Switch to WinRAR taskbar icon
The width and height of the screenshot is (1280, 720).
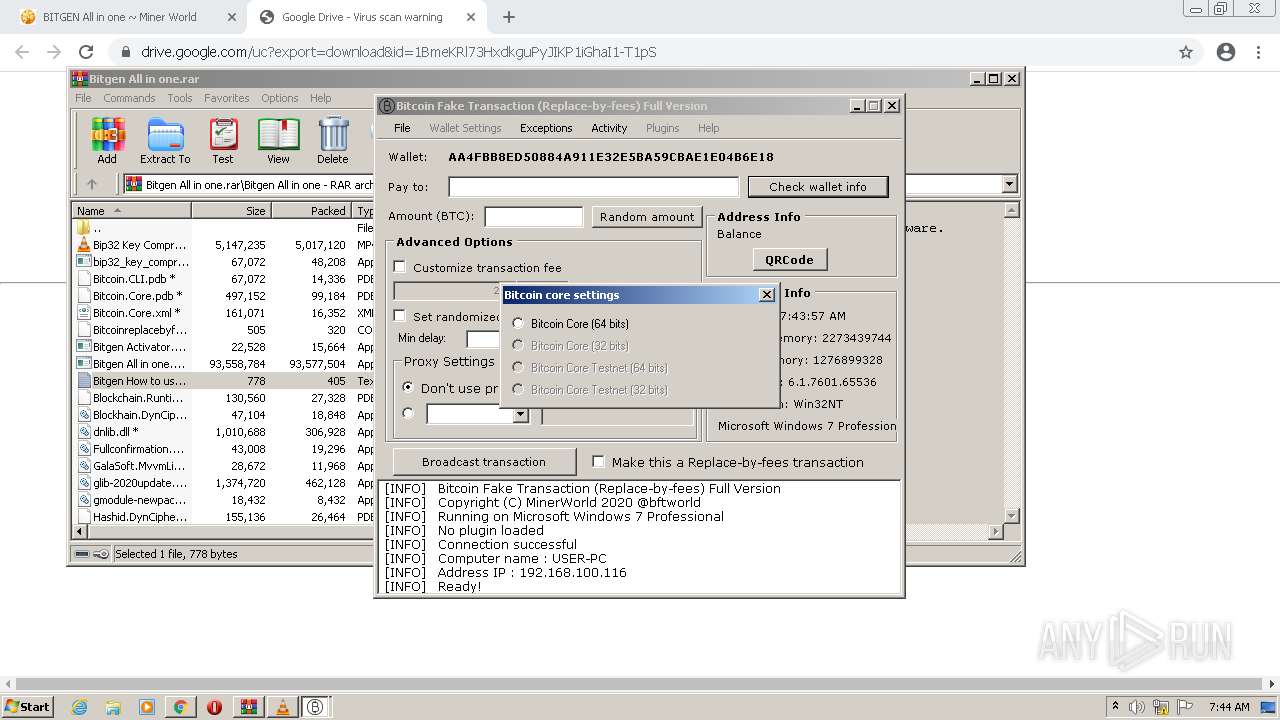[x=248, y=707]
